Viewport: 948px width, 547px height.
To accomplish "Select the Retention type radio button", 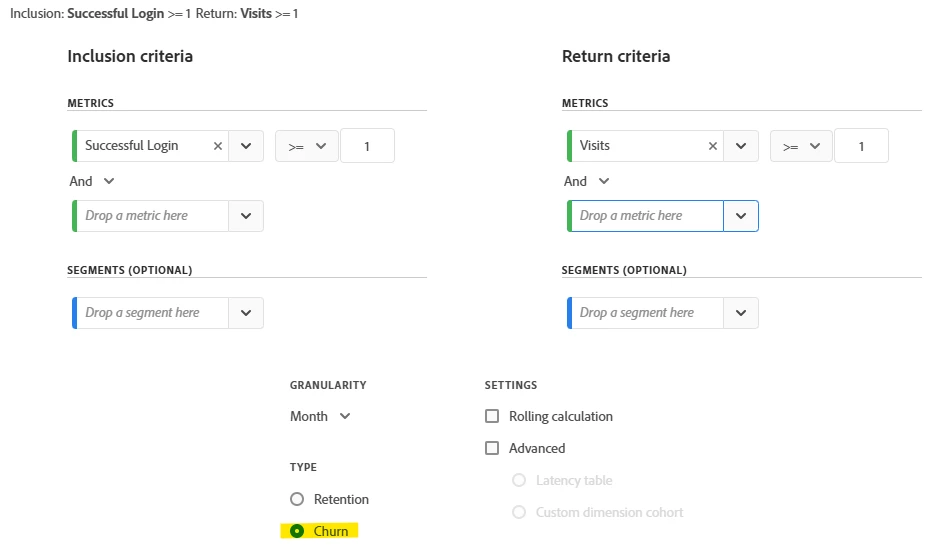I will (x=297, y=499).
